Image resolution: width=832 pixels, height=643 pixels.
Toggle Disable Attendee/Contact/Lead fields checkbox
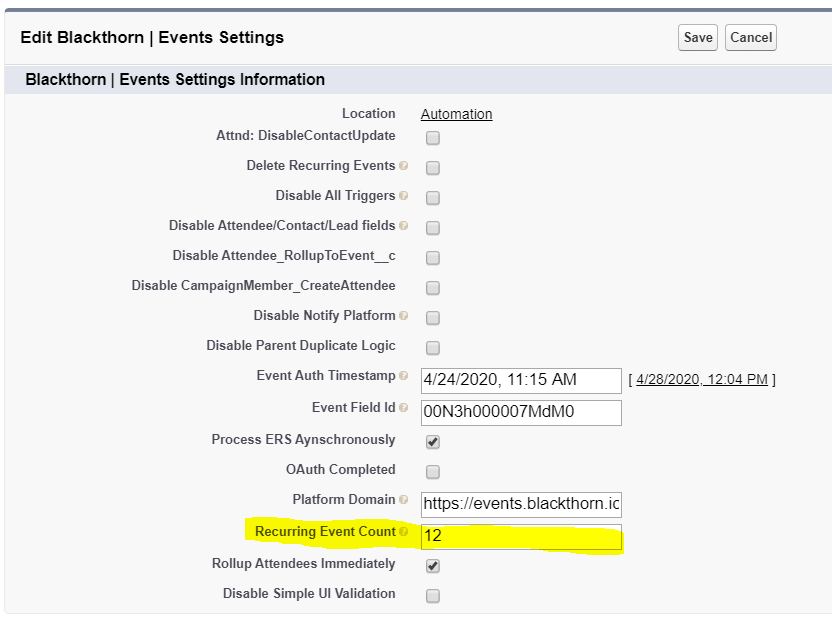pyautogui.click(x=433, y=228)
